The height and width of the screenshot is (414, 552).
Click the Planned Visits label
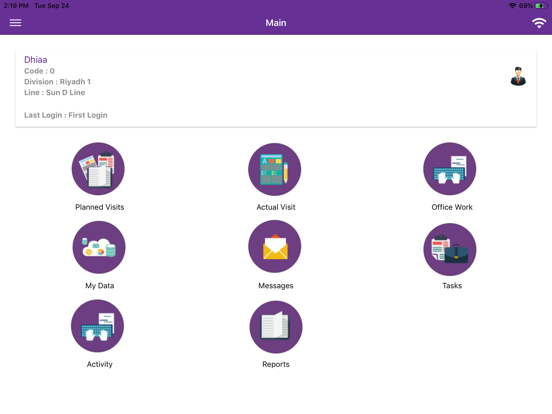coord(100,207)
